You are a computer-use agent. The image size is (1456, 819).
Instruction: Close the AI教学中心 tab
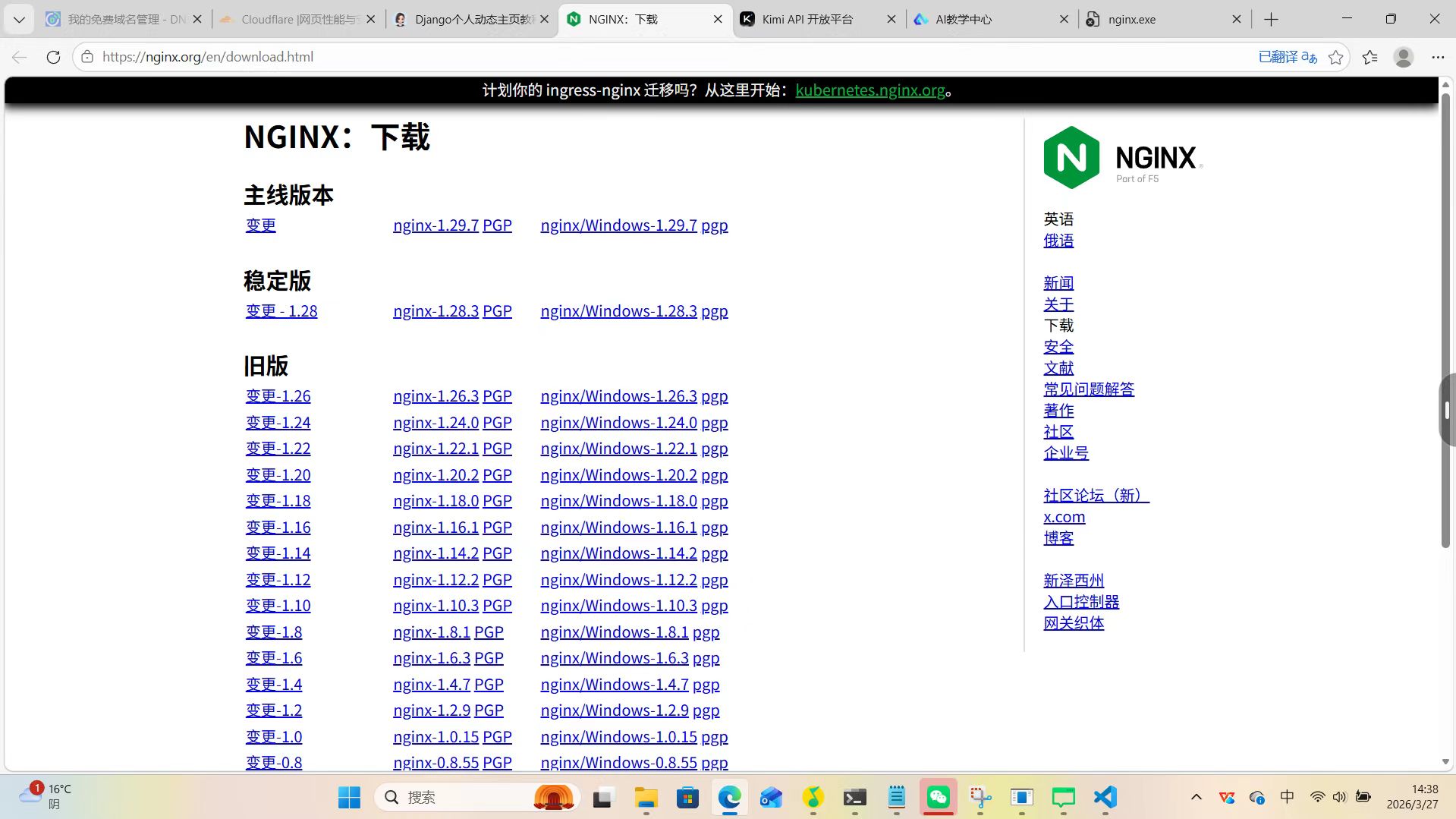pyautogui.click(x=1064, y=20)
